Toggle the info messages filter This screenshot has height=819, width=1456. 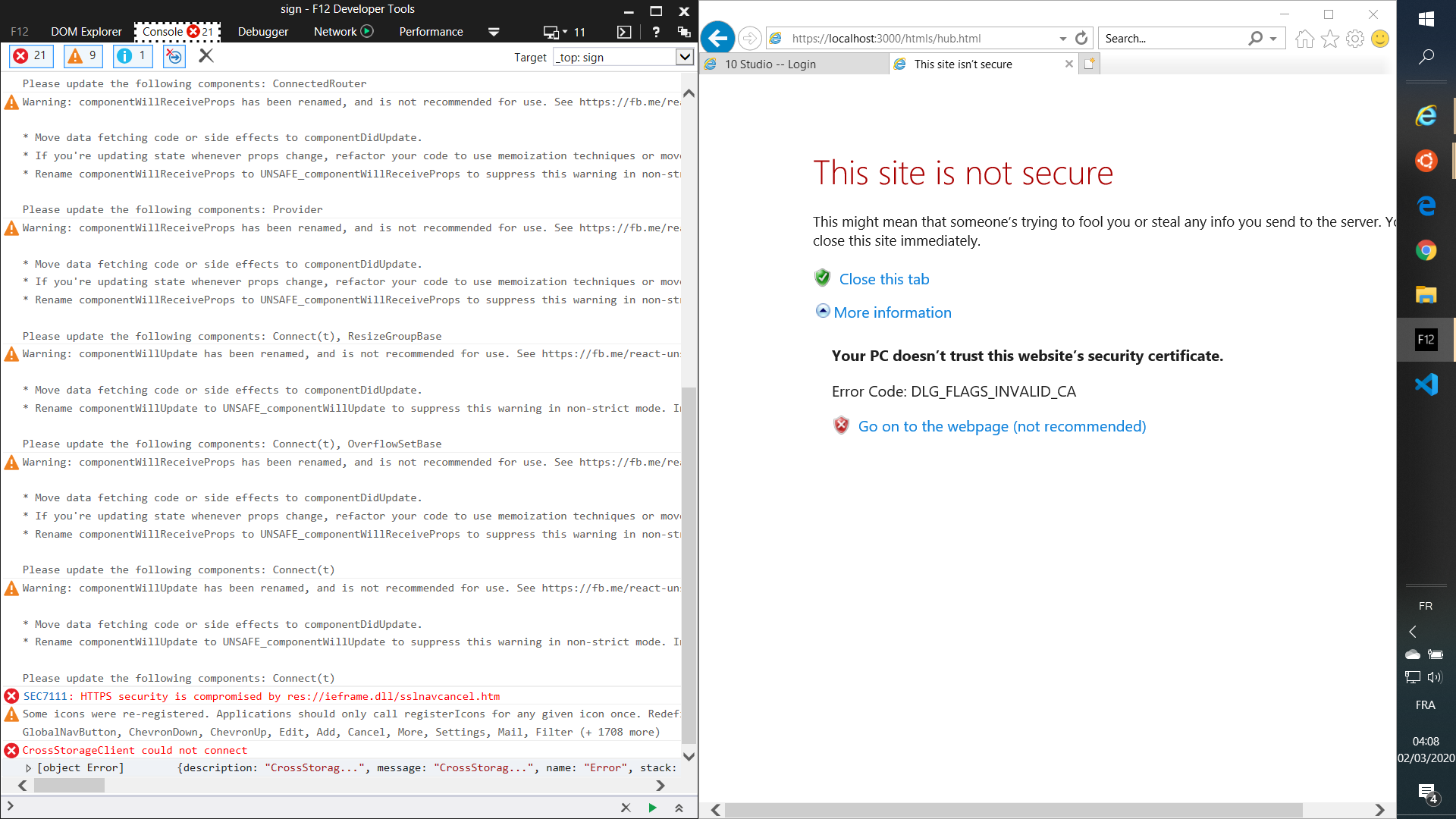click(x=132, y=55)
